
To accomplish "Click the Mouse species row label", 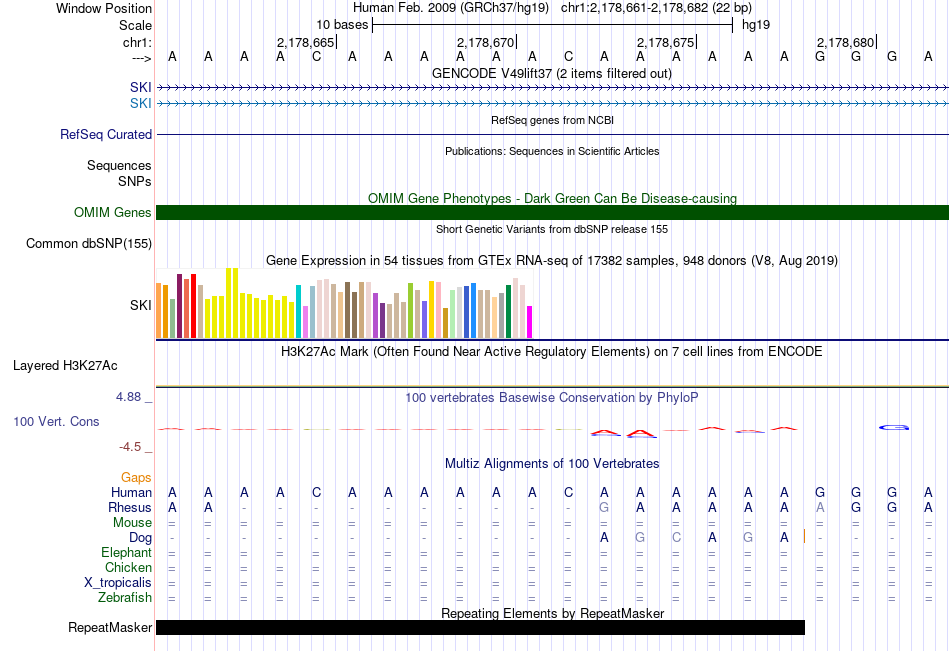I will 132,522.
